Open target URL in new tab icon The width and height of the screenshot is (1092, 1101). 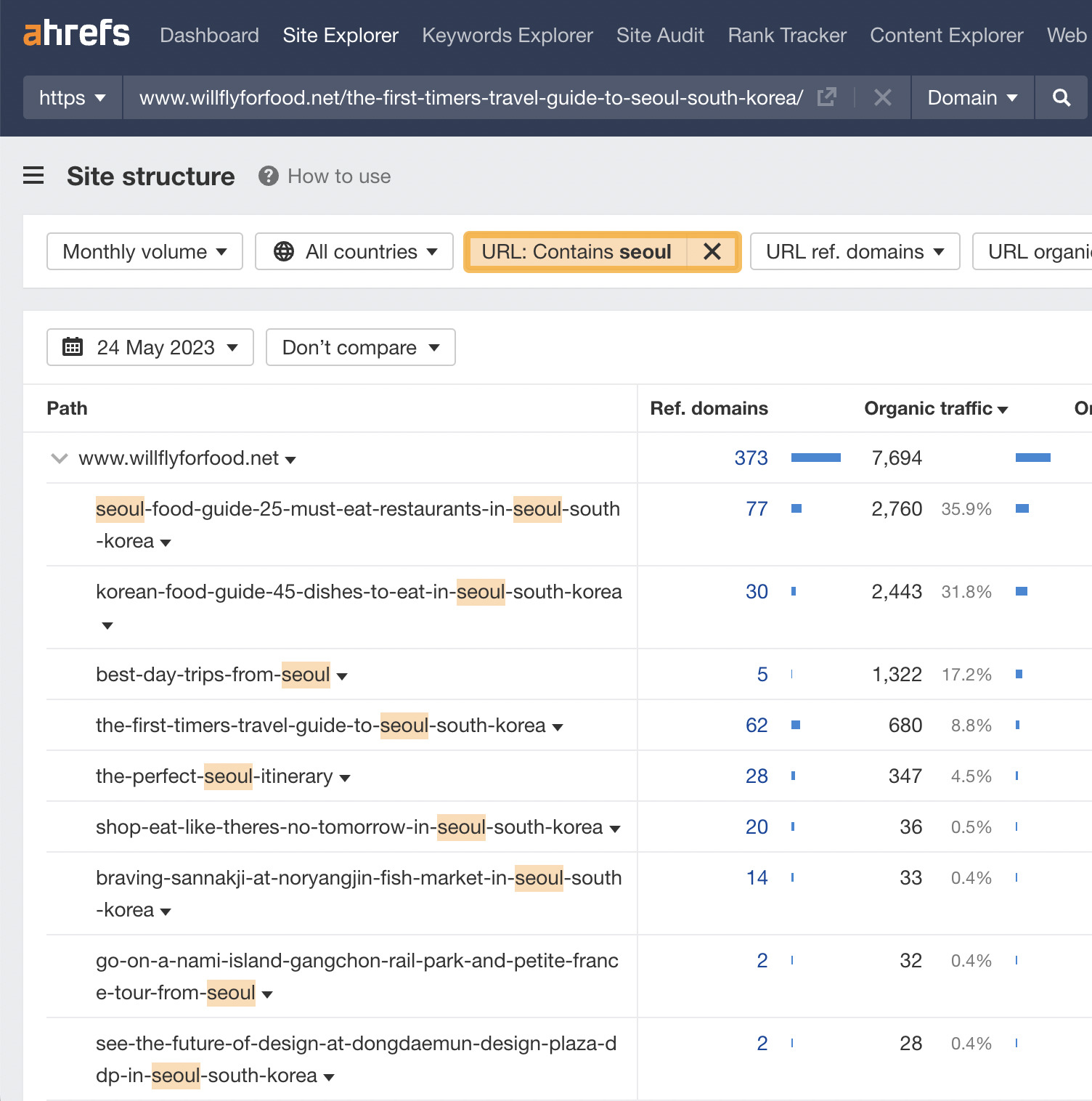827,97
